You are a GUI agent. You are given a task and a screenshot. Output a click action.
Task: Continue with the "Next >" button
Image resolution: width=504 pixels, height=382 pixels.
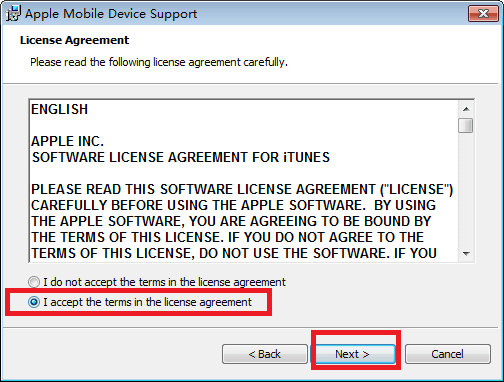353,354
